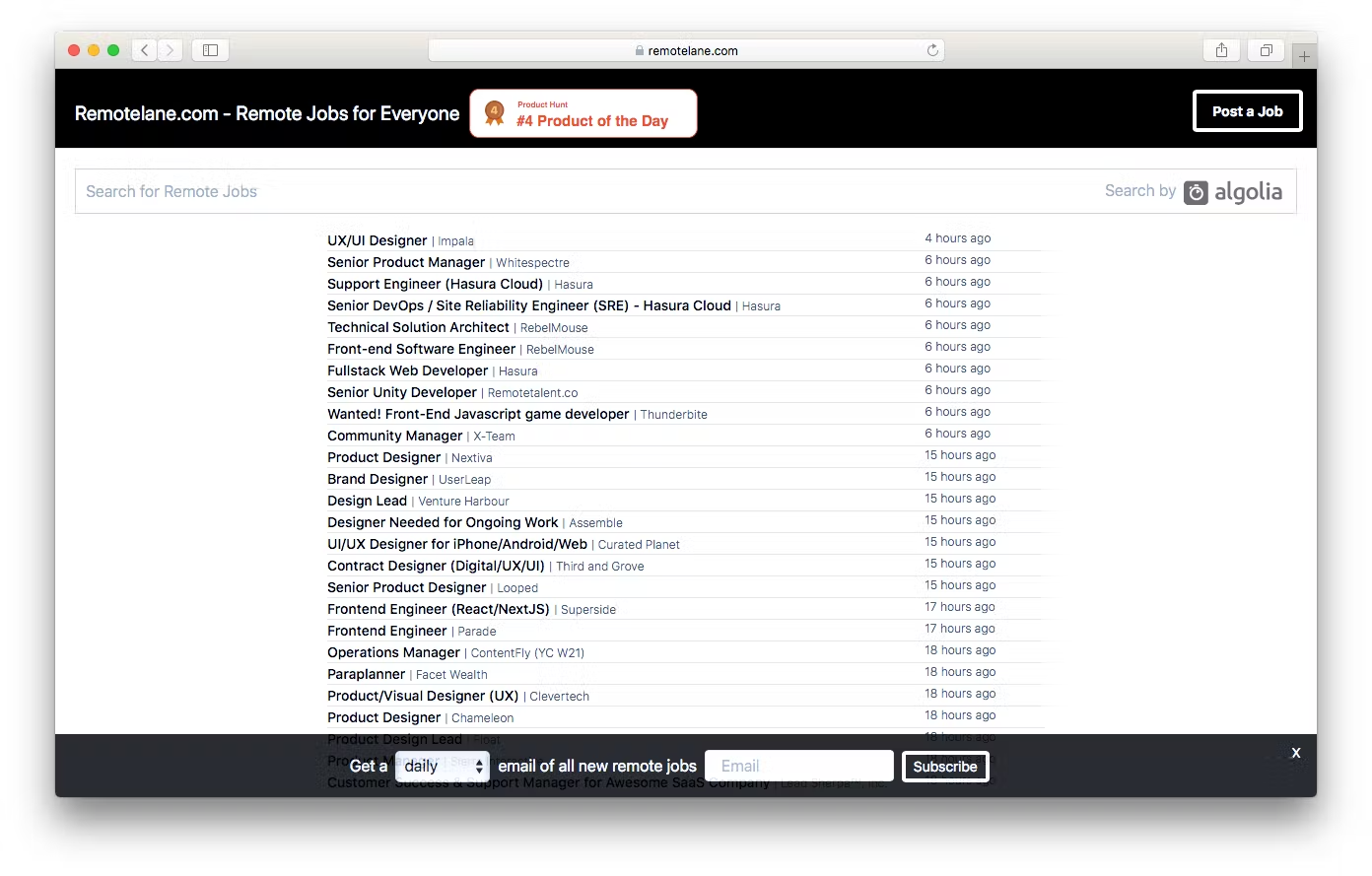Go forward using Safari's forward arrow
Screen dimensions: 1372x876
click(x=170, y=50)
